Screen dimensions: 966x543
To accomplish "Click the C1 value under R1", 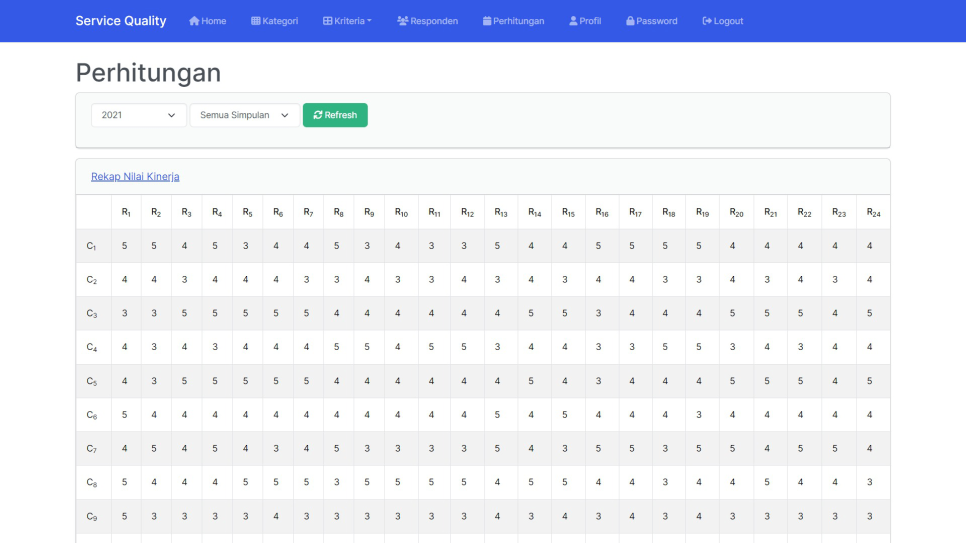I will [124, 245].
